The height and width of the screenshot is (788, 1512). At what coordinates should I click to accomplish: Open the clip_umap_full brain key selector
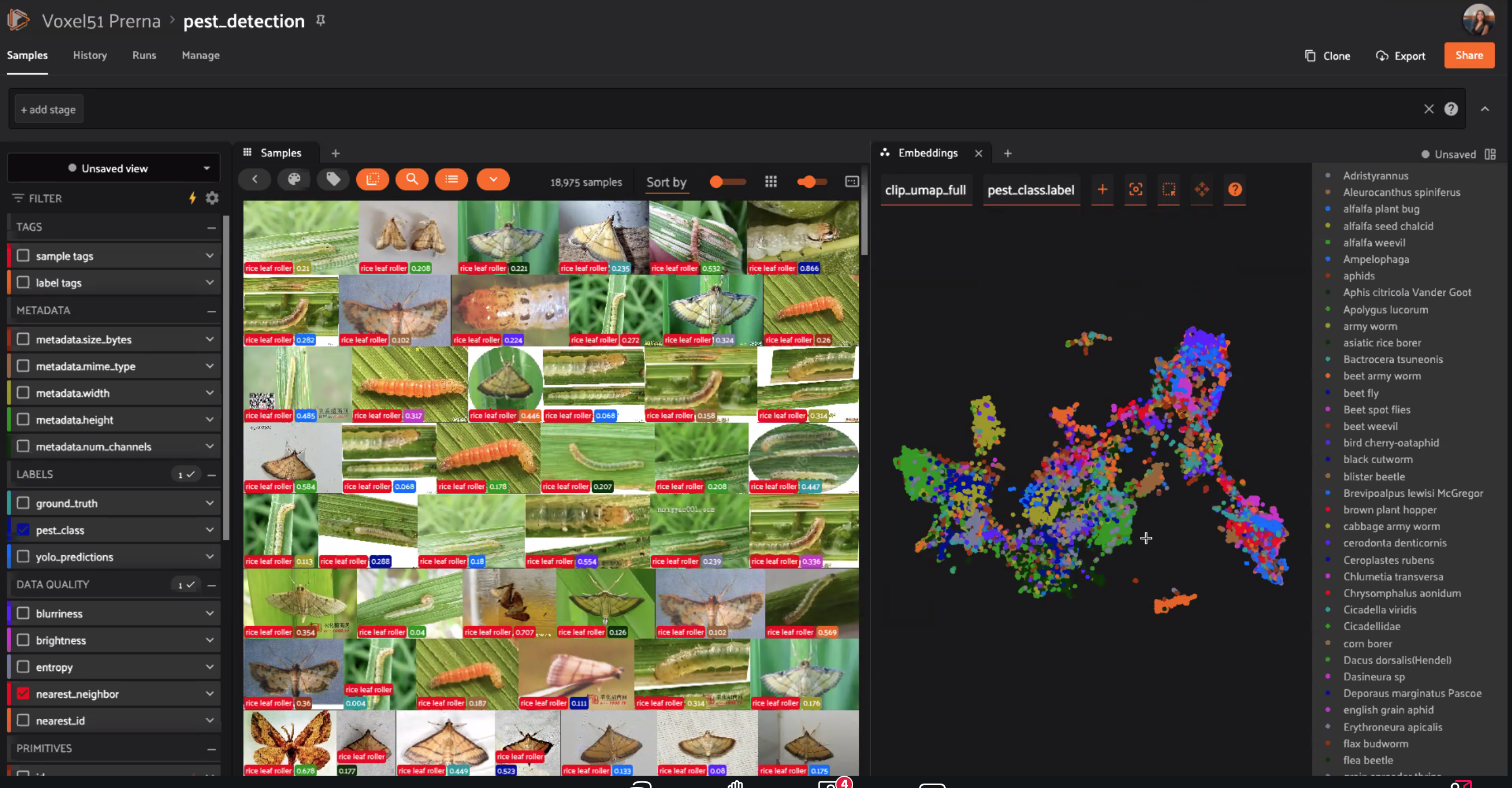point(925,190)
